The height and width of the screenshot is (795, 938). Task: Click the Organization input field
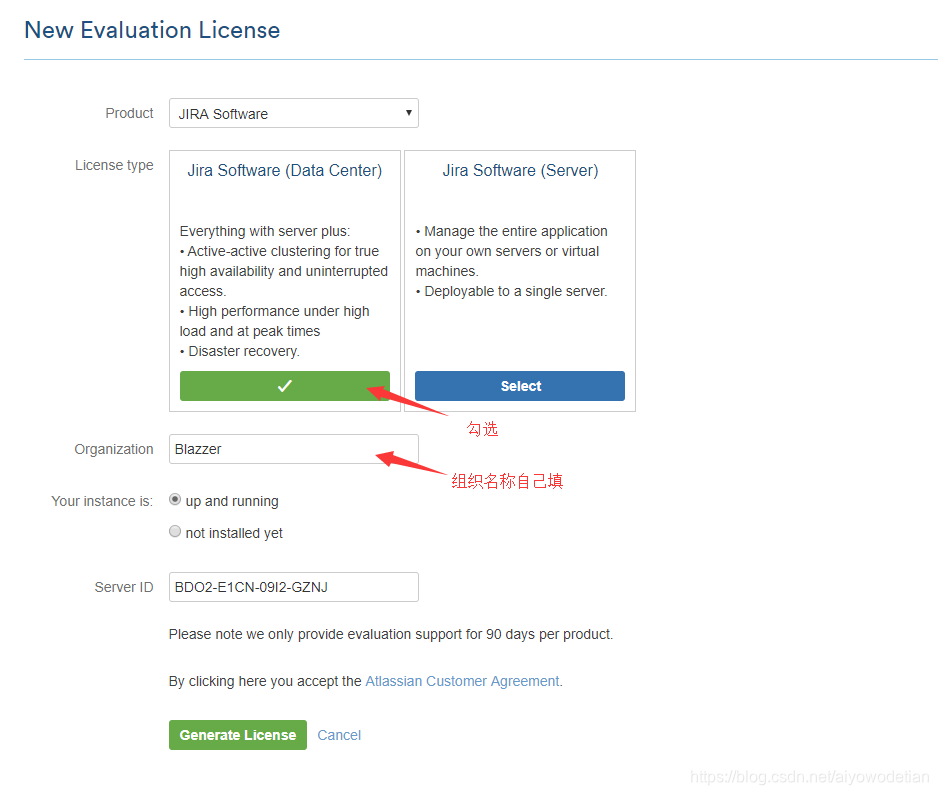click(x=294, y=449)
